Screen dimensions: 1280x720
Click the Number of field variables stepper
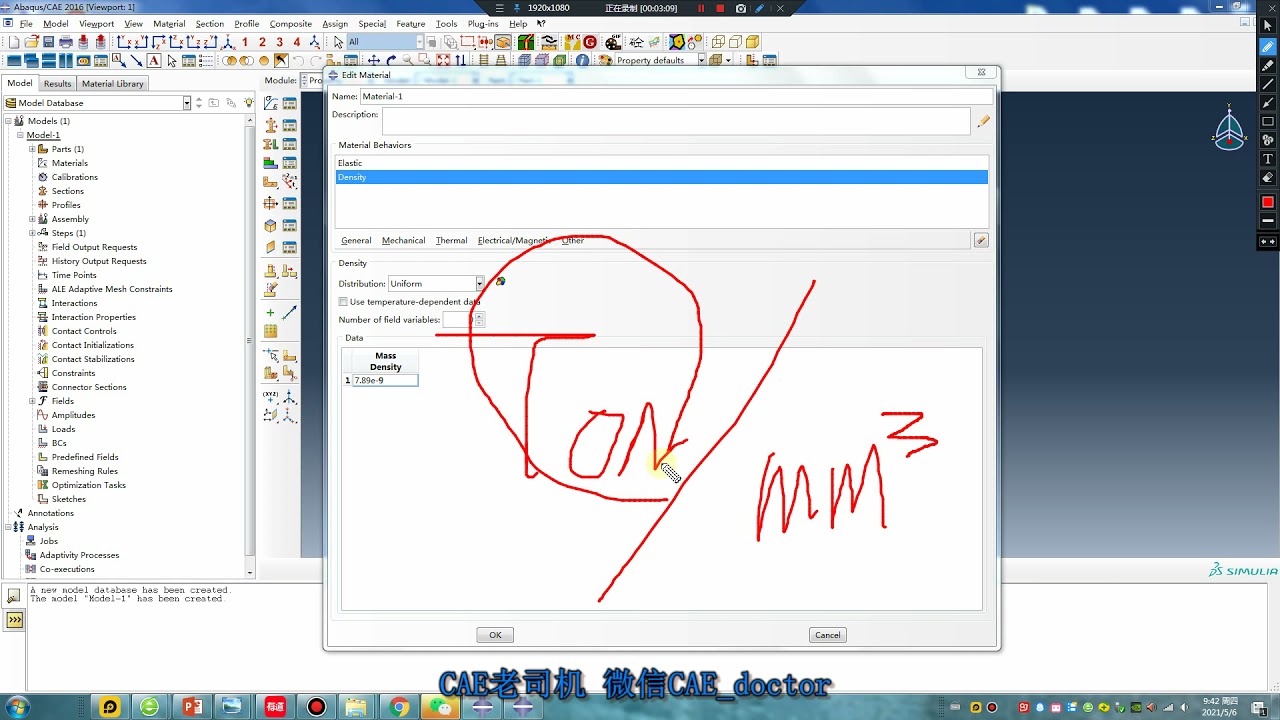tap(480, 320)
